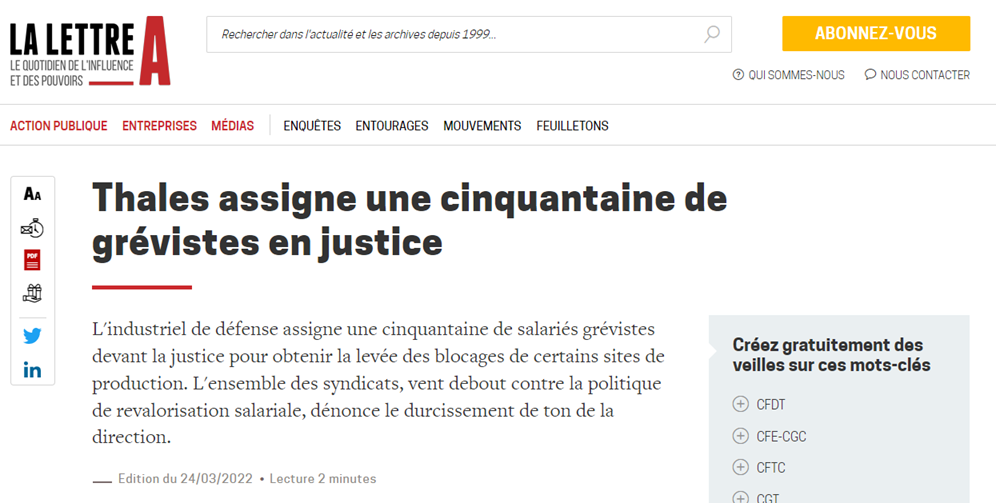Click the headline 'Thales assigne une cinquantaine'

[x=410, y=220]
